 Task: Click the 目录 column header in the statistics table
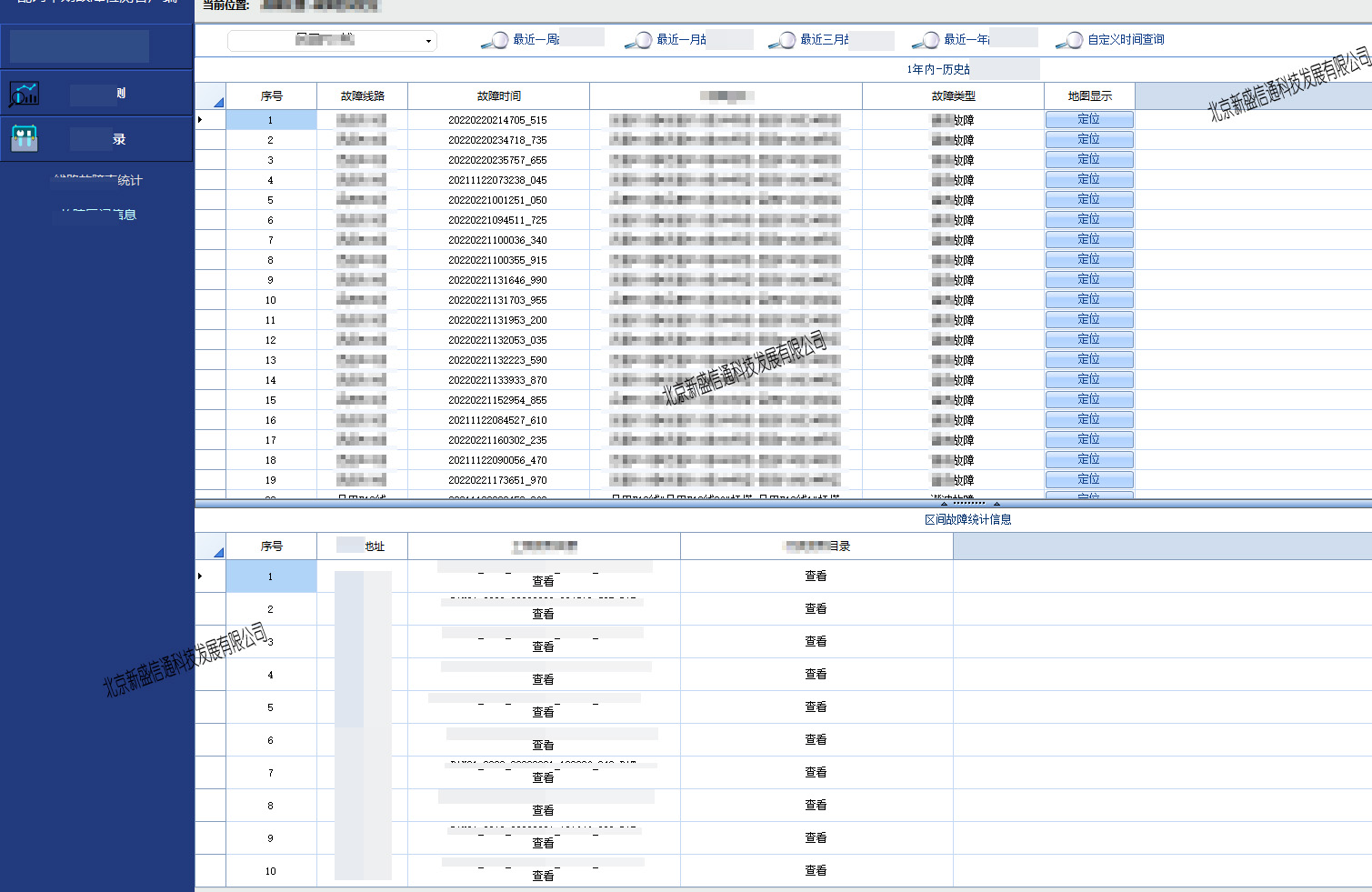[816, 546]
